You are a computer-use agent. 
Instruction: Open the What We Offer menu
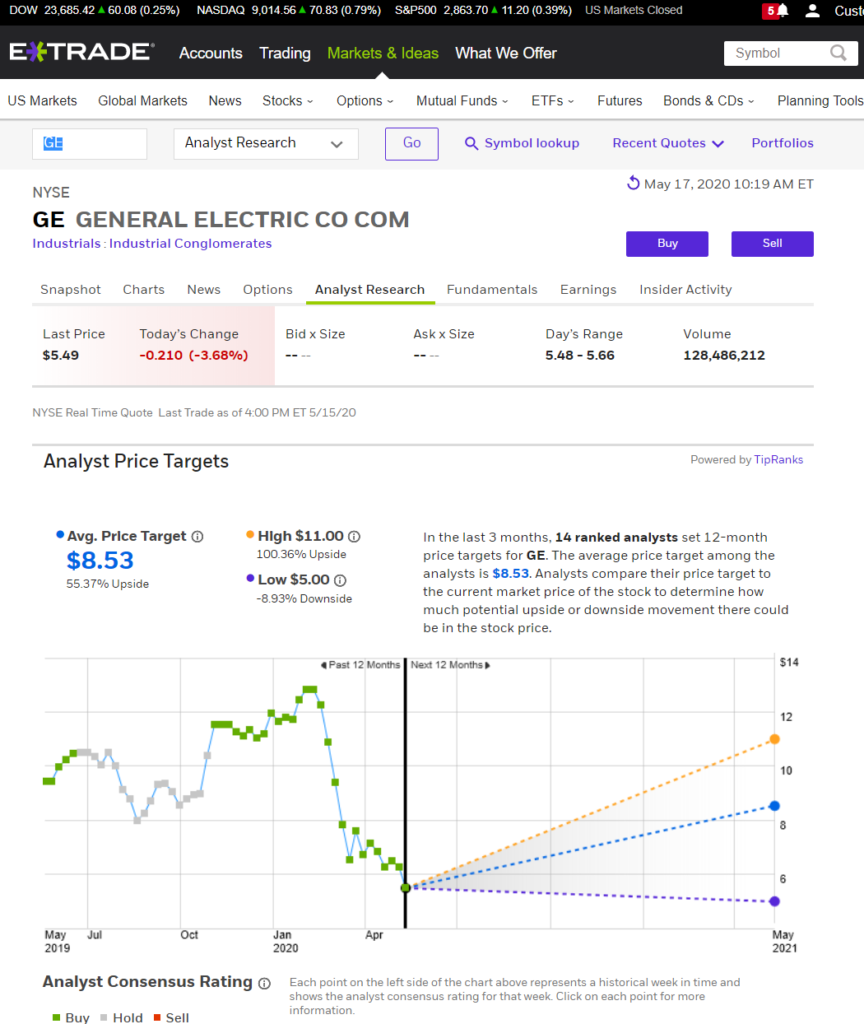[506, 53]
